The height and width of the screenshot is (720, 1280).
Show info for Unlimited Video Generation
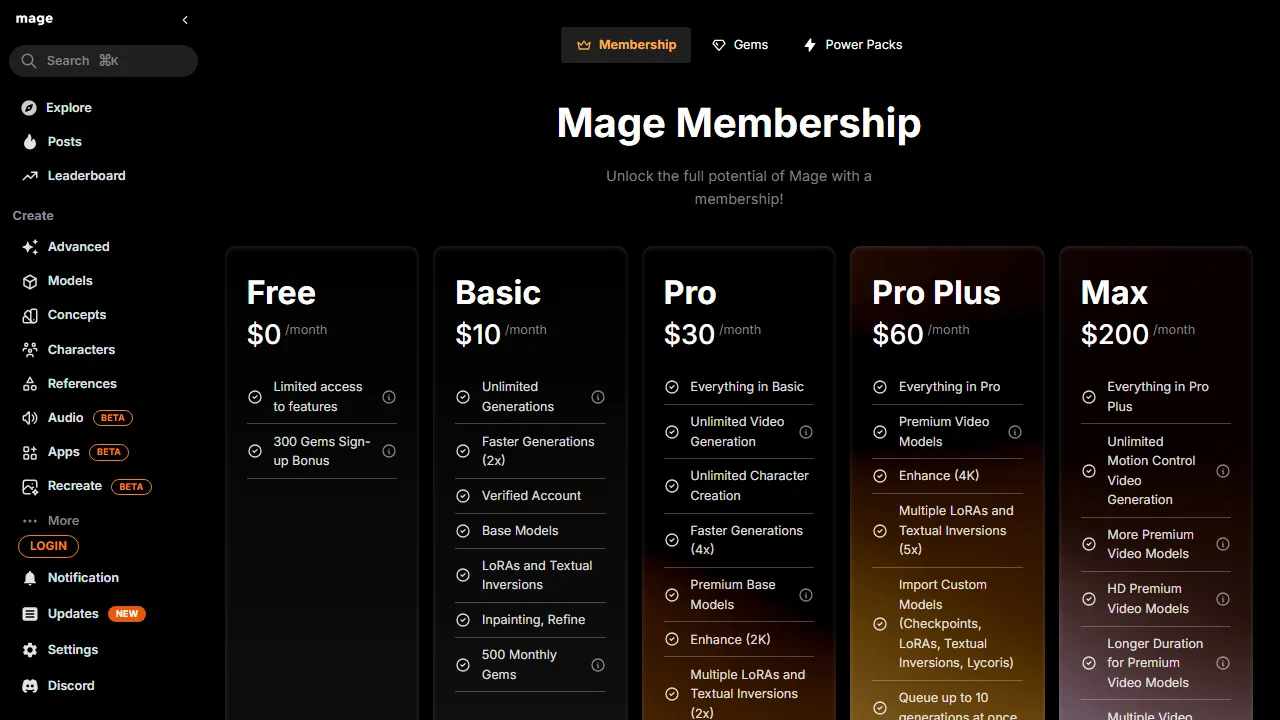point(806,432)
